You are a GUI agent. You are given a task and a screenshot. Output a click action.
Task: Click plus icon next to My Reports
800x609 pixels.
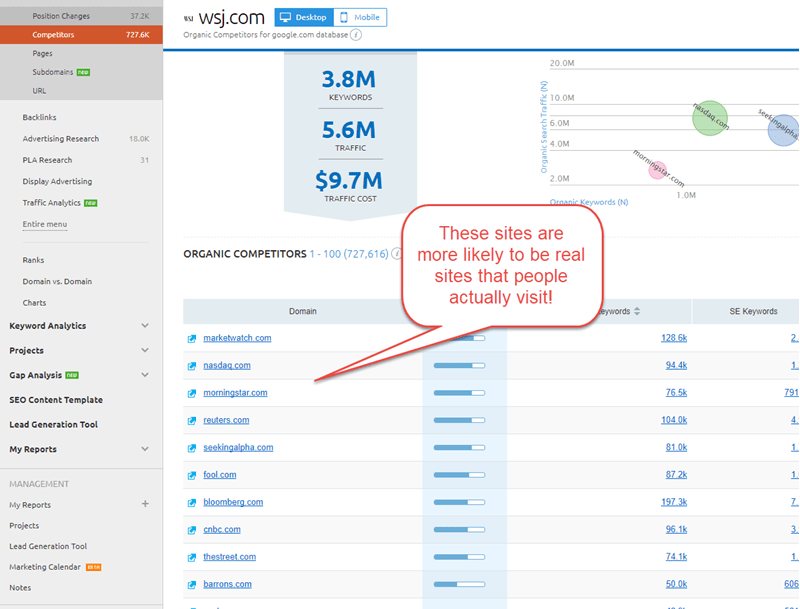[x=145, y=504]
